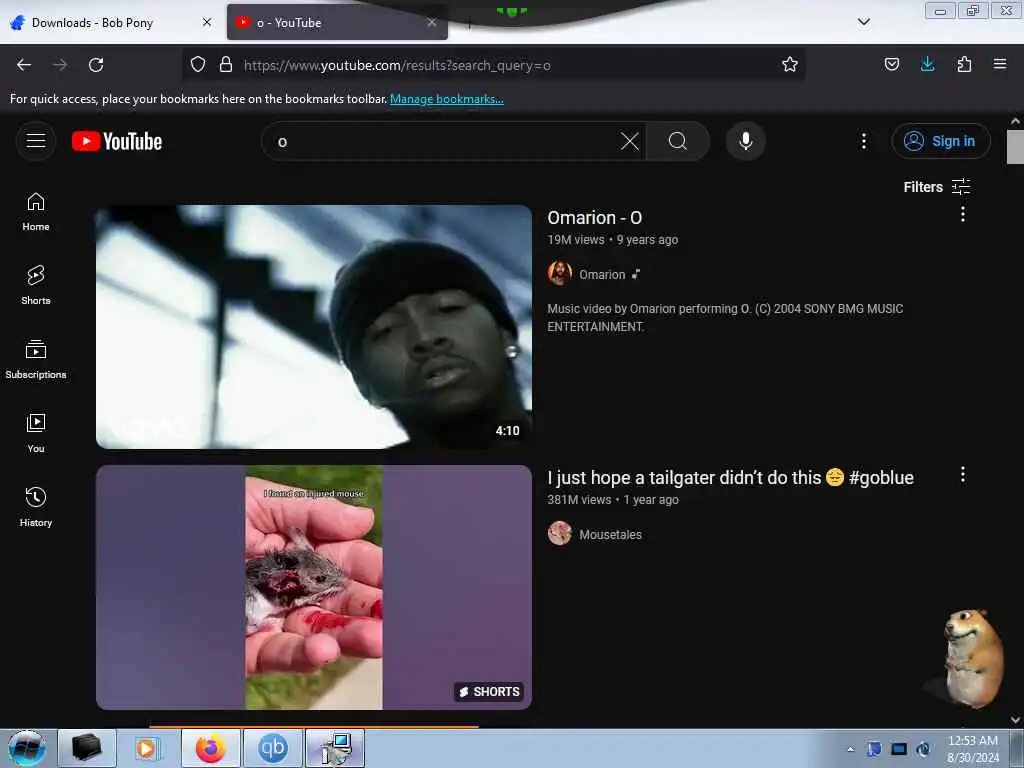Visit Omarion channel via avatar
This screenshot has height=768, width=1024.
click(560, 274)
